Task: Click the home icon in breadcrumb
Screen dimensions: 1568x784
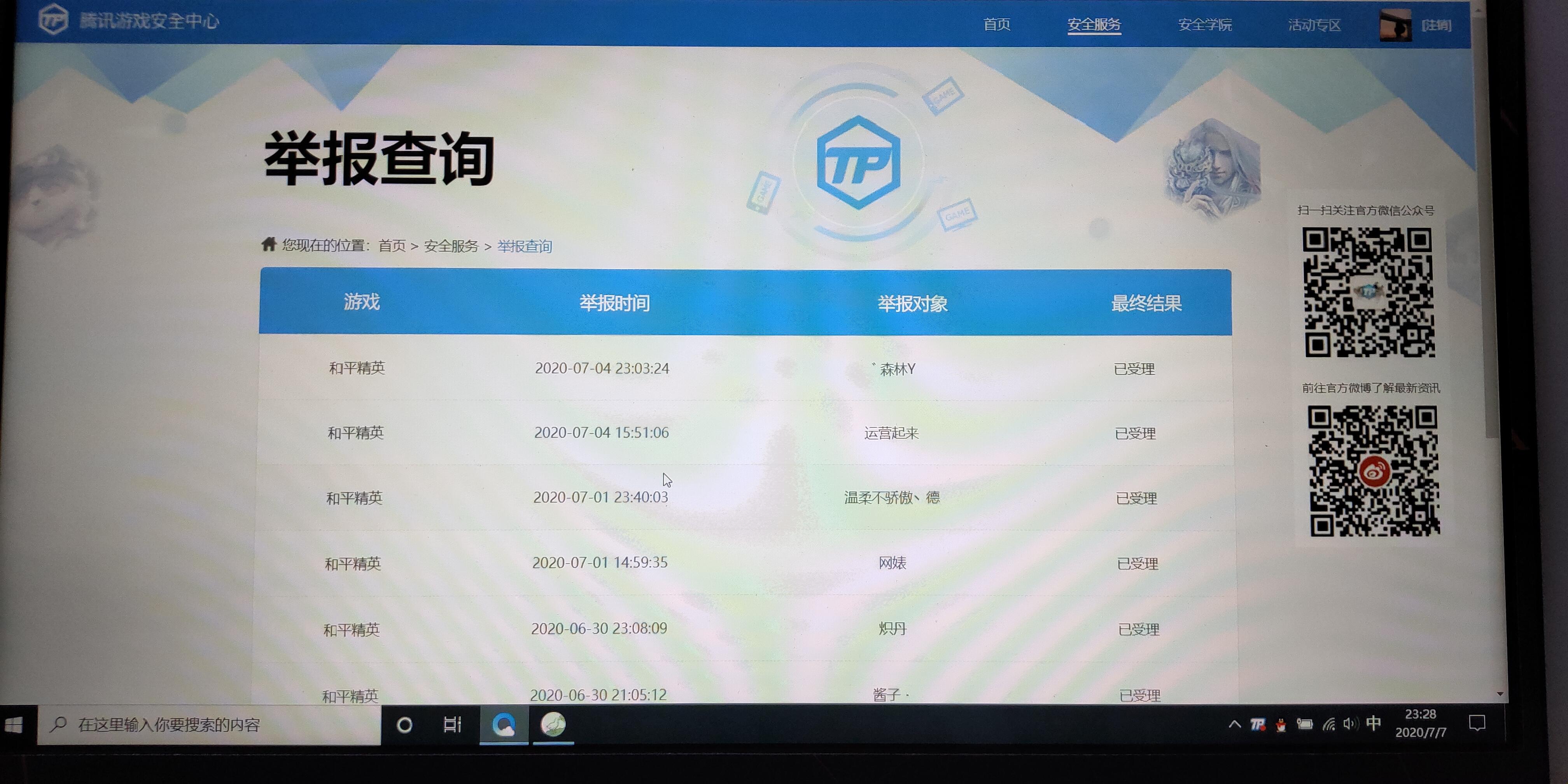Action: [x=269, y=245]
